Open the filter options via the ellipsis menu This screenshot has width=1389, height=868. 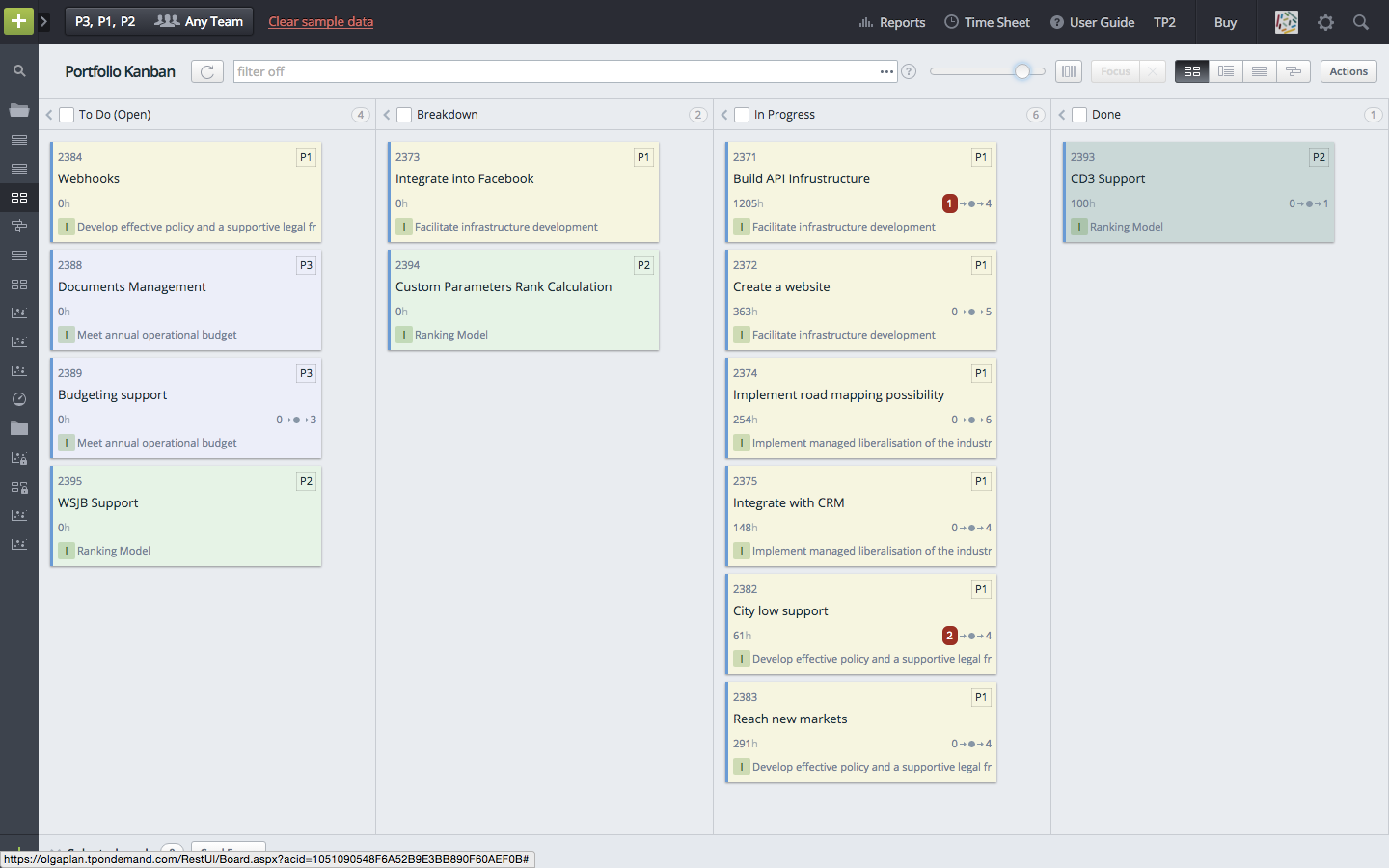pos(885,70)
